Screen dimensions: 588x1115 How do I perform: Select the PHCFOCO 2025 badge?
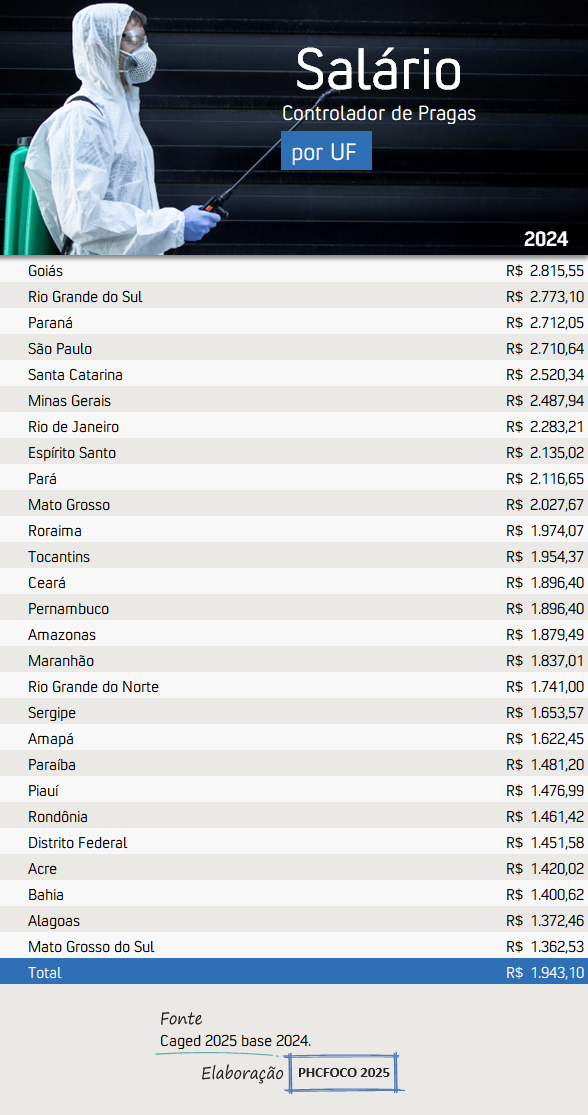pyautogui.click(x=344, y=1073)
